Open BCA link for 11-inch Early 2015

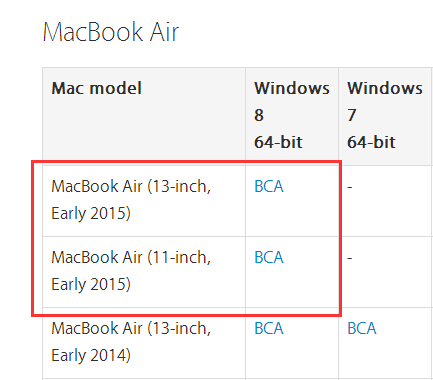coord(269,257)
